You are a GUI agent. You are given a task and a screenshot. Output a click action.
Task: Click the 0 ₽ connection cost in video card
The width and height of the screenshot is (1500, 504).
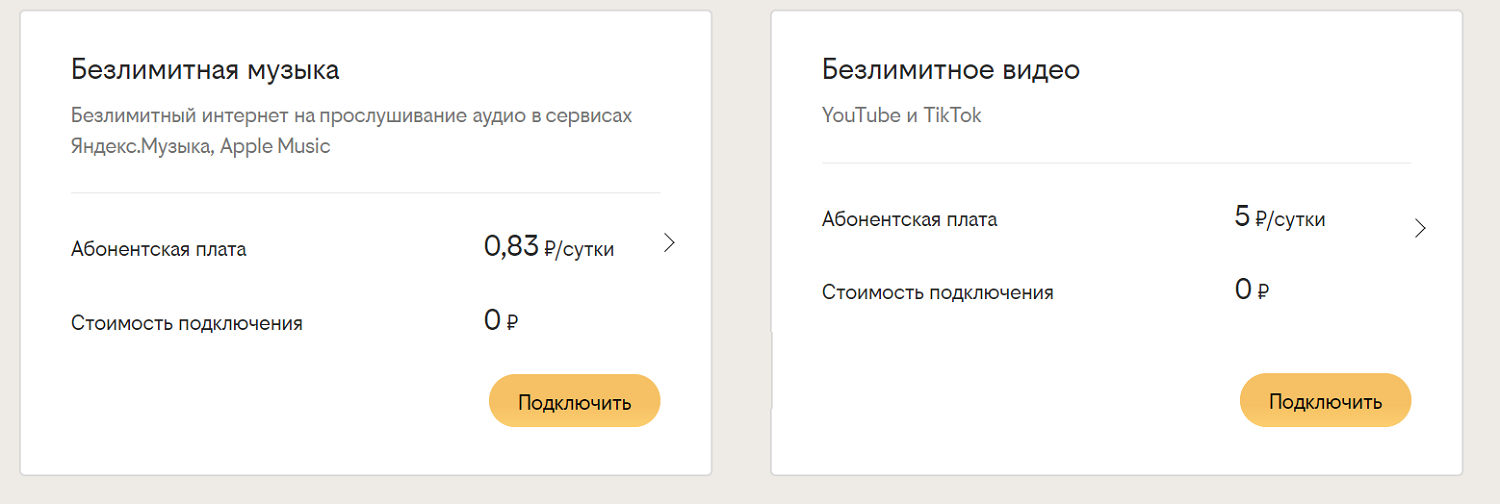click(x=1252, y=291)
